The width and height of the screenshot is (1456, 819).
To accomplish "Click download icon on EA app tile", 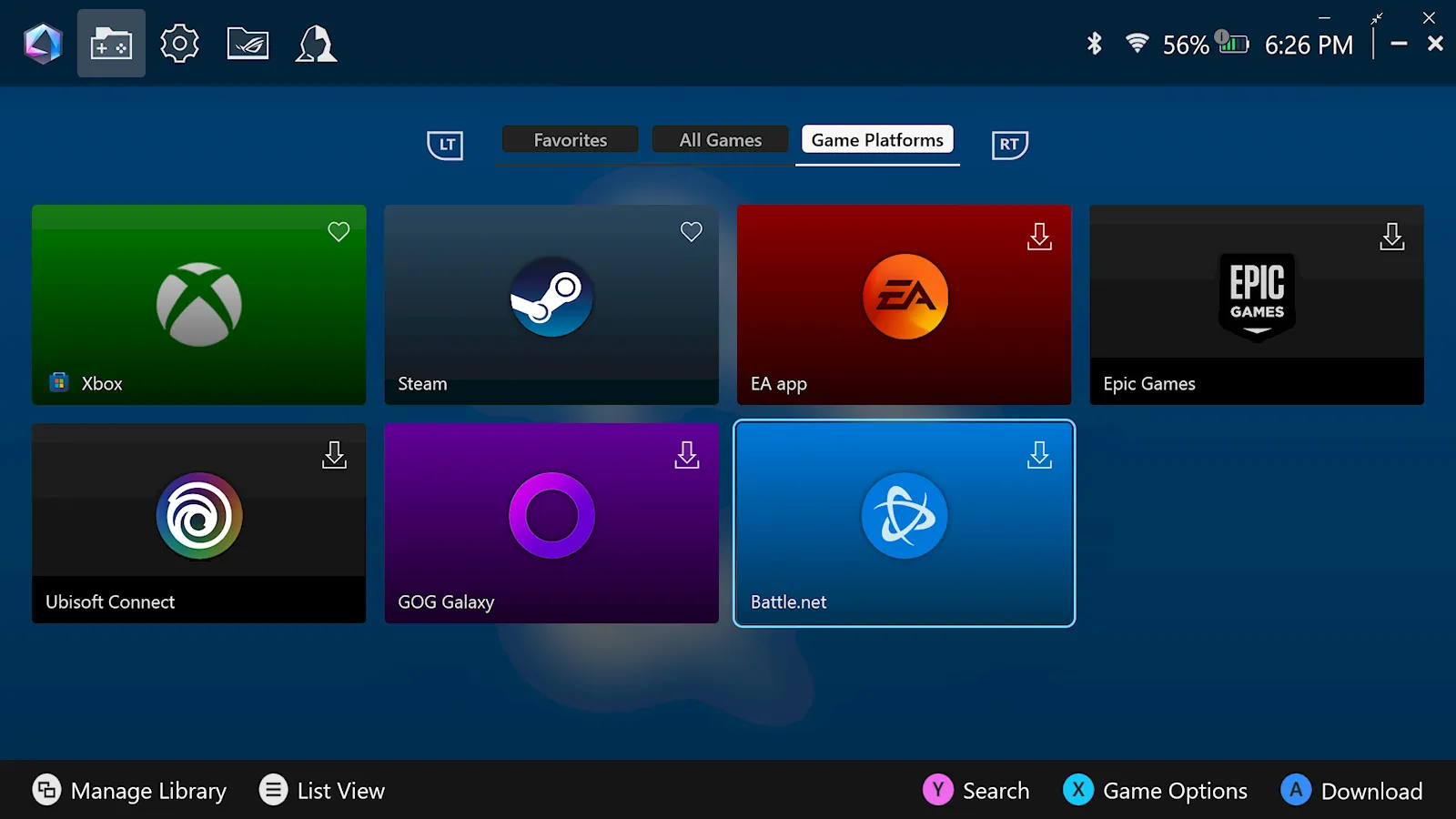I will 1039,237.
